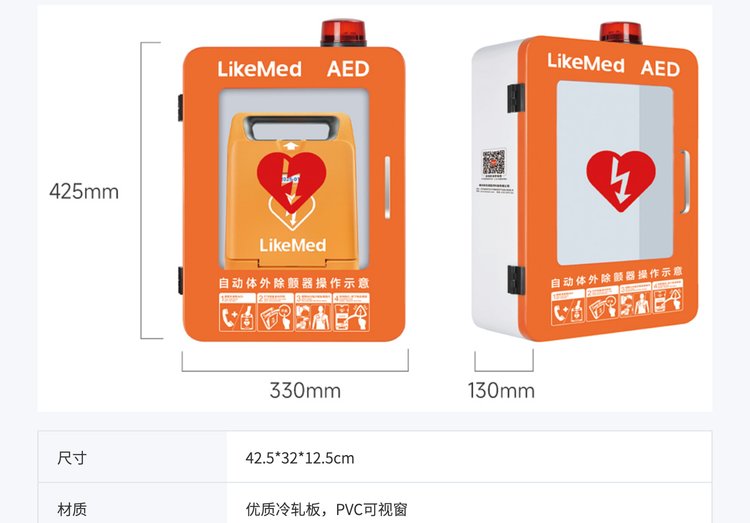Click the fourth instruction step icon on left cabinet
This screenshot has width=750, height=523.
point(352,312)
